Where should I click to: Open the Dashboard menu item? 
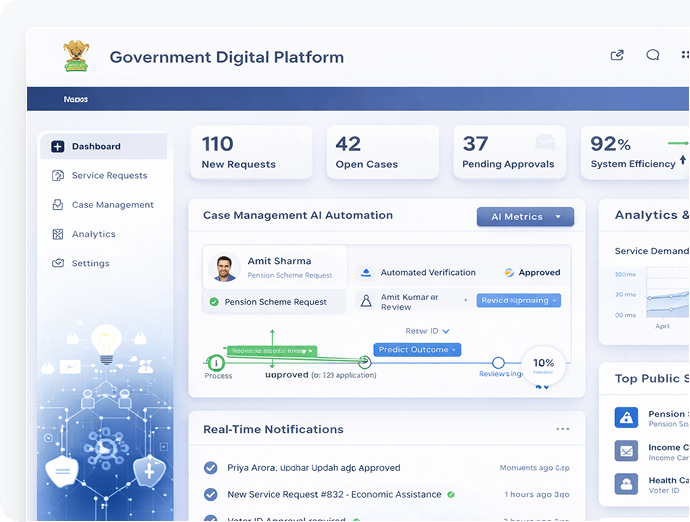[103, 146]
